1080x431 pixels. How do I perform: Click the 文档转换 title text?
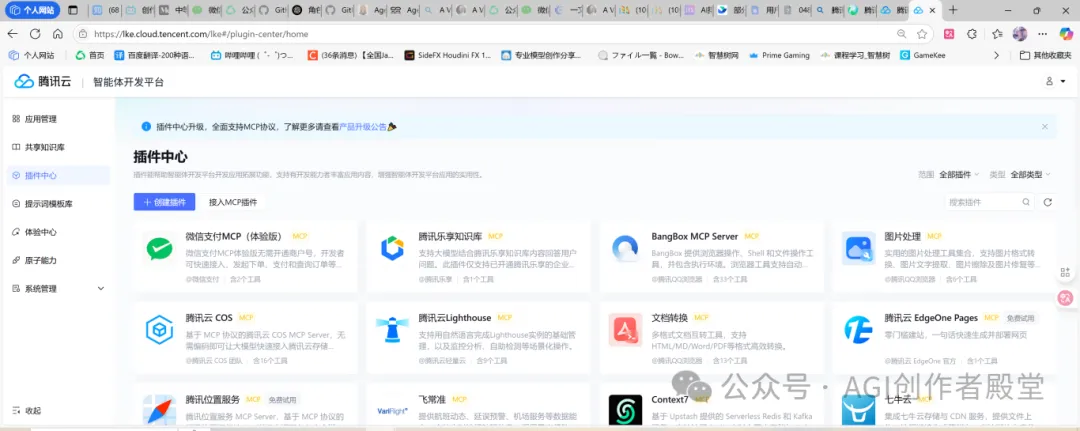pyautogui.click(x=669, y=317)
